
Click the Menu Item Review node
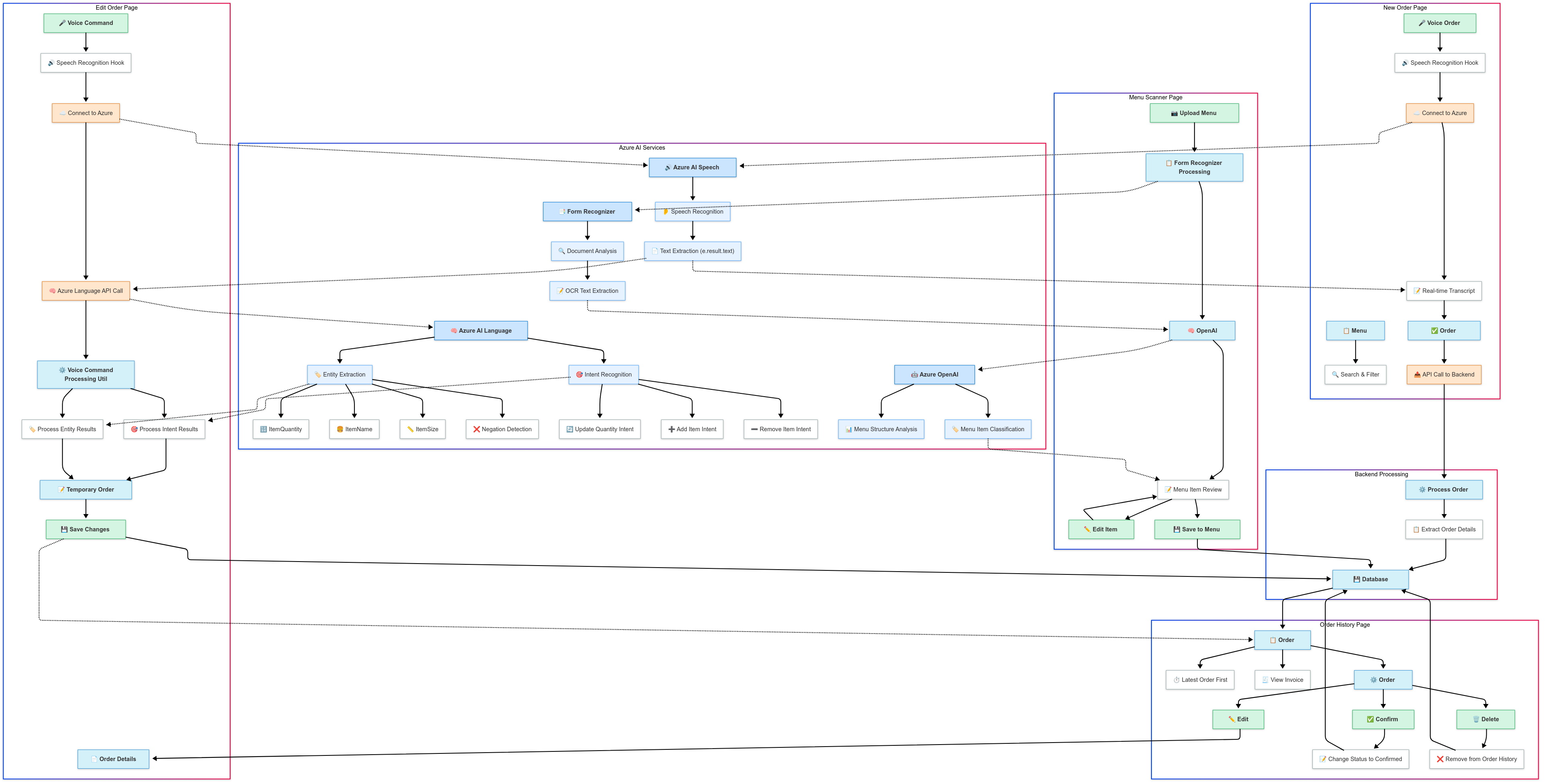pyautogui.click(x=1193, y=490)
